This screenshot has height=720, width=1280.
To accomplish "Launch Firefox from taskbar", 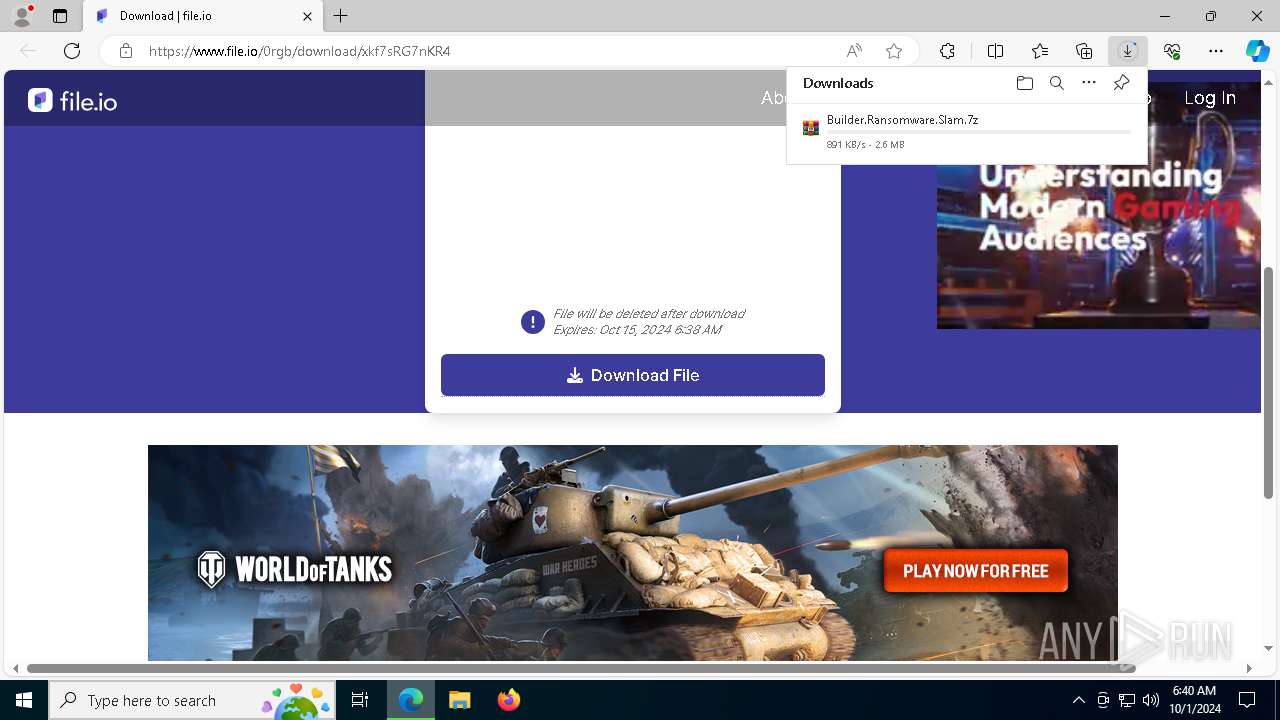I will 509,700.
